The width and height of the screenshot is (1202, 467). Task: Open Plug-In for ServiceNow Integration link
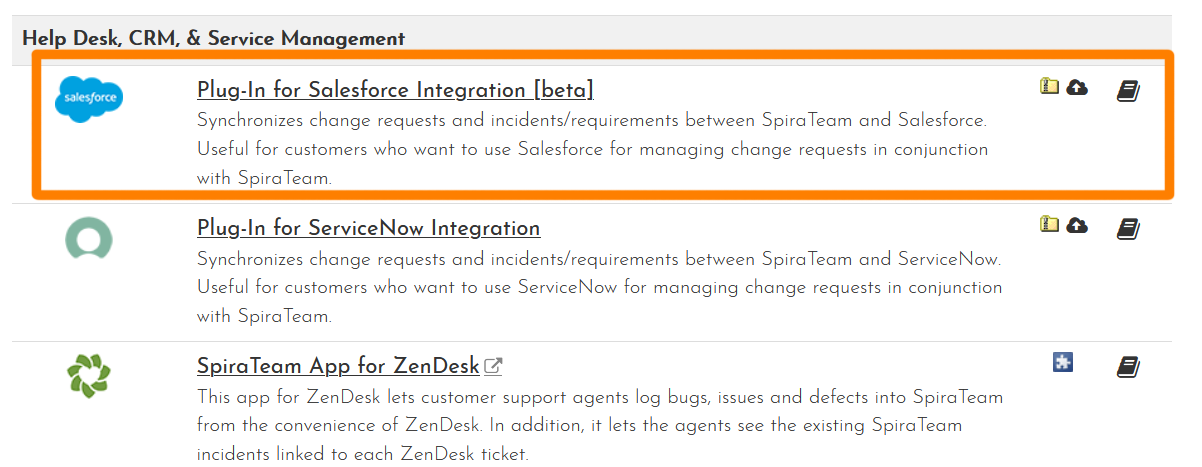368,228
